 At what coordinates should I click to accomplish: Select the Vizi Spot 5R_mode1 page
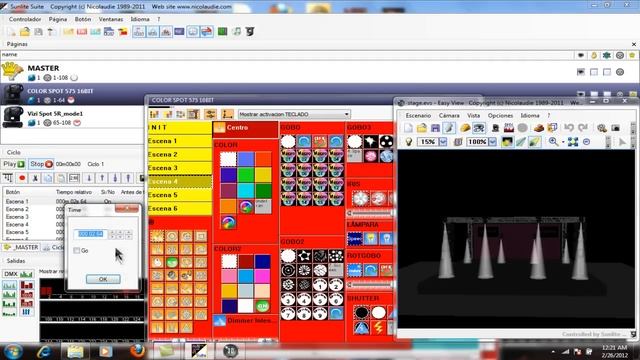73,118
